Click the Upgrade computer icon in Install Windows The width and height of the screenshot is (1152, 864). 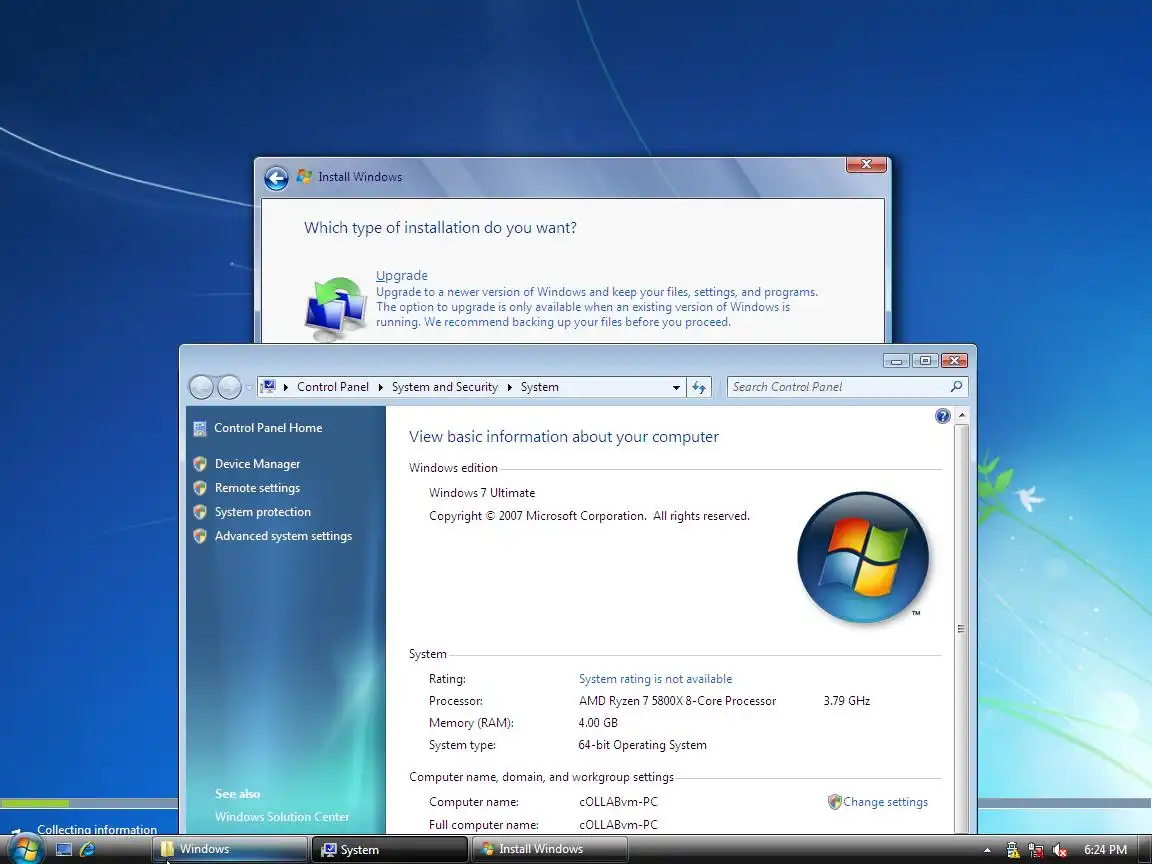click(x=336, y=309)
